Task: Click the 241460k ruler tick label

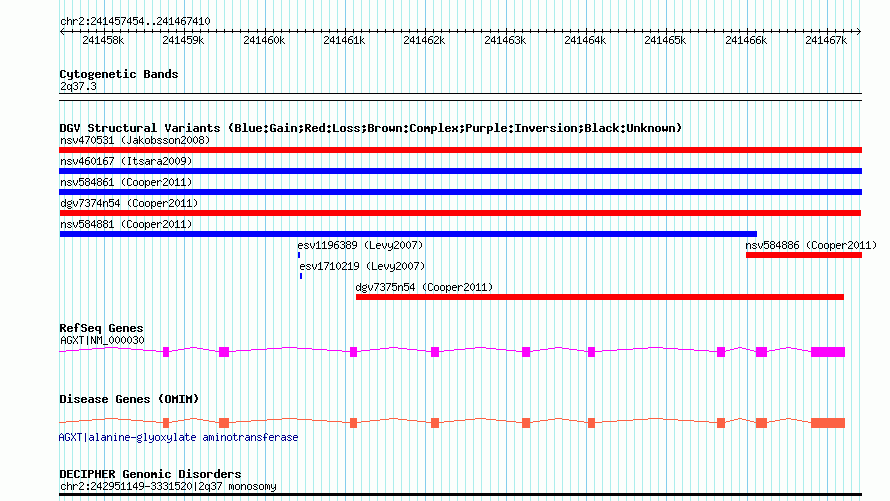Action: [264, 40]
